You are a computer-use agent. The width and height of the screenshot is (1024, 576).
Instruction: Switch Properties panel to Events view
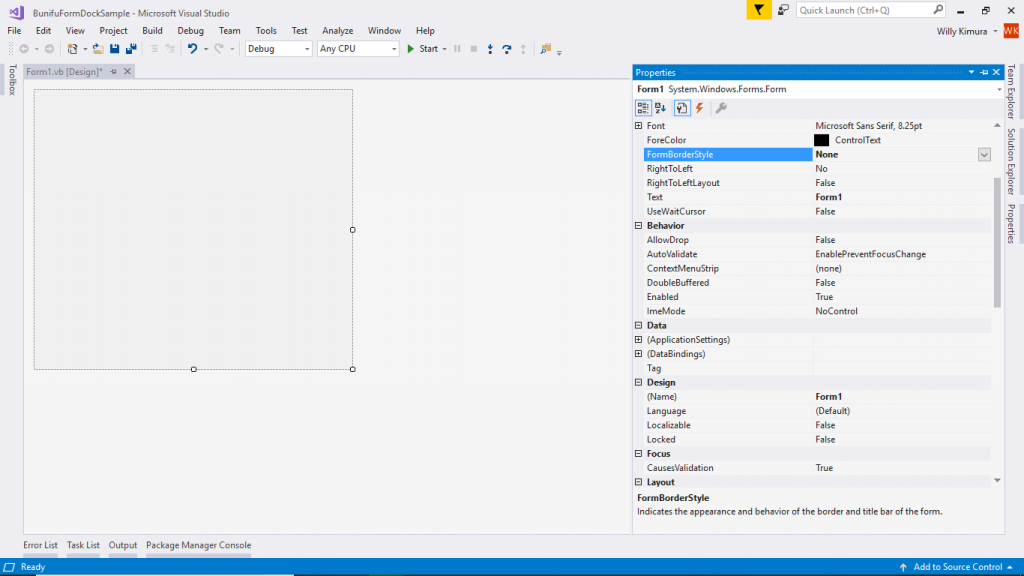700,108
